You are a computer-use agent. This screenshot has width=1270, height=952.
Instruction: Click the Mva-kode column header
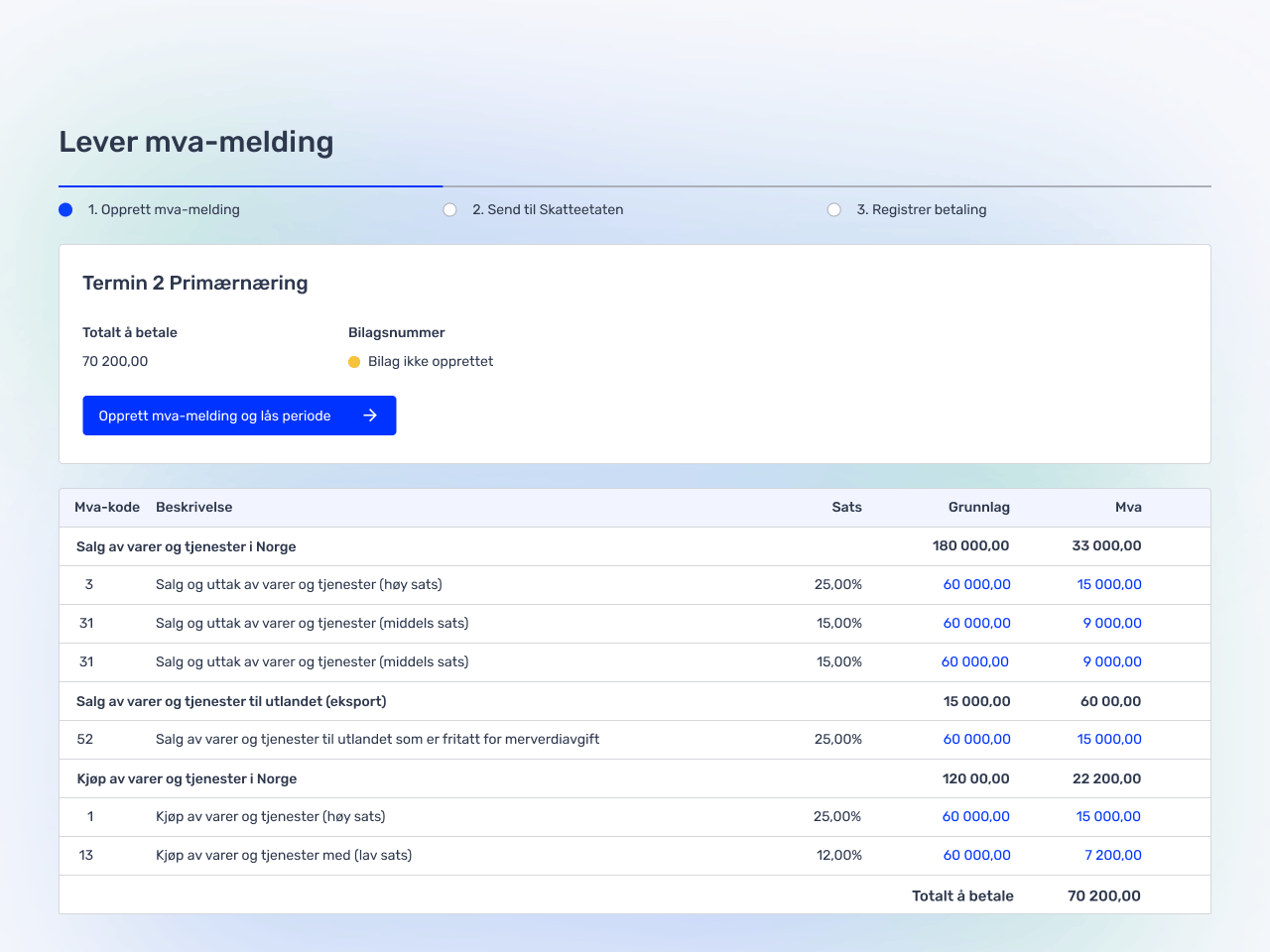(x=107, y=507)
